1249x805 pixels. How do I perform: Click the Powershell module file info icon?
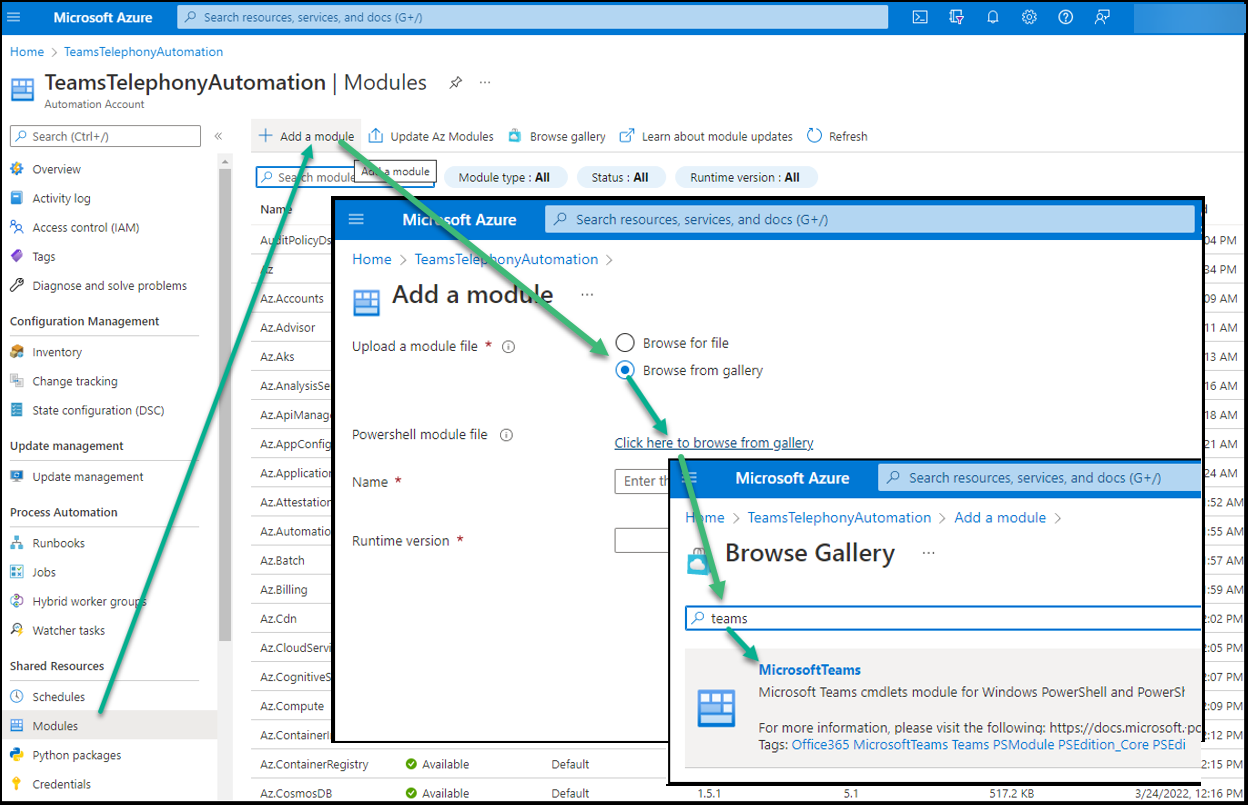click(506, 435)
